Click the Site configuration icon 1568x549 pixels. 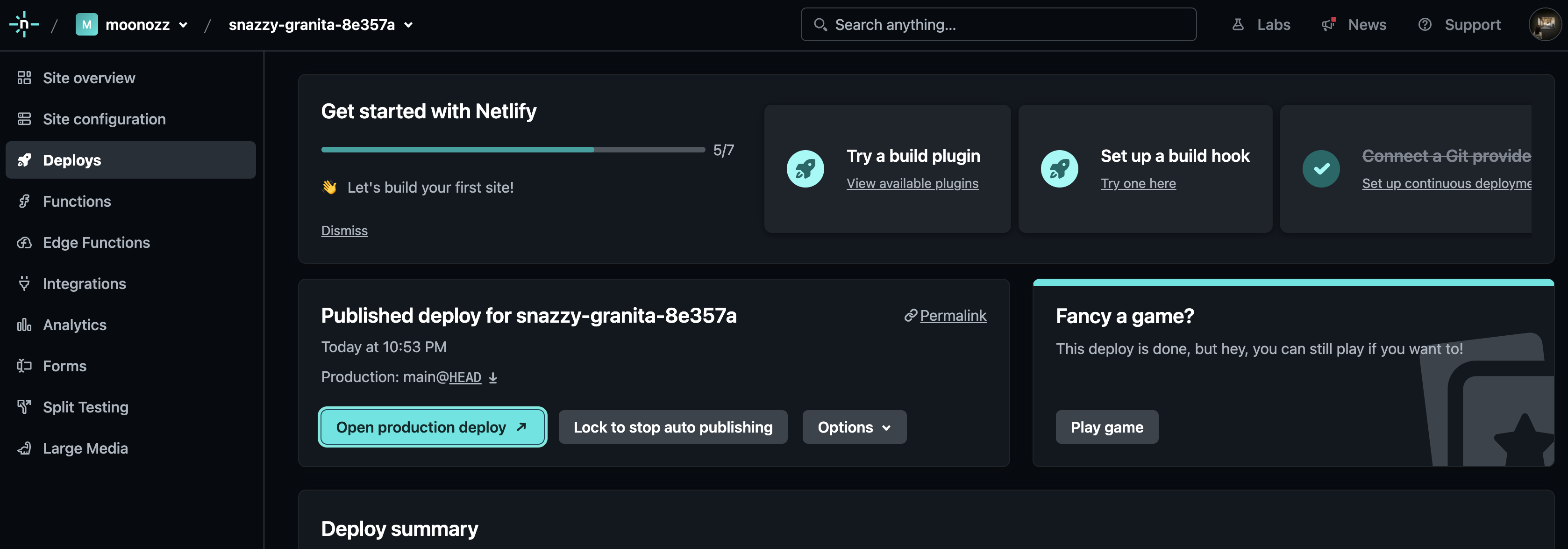tap(24, 119)
